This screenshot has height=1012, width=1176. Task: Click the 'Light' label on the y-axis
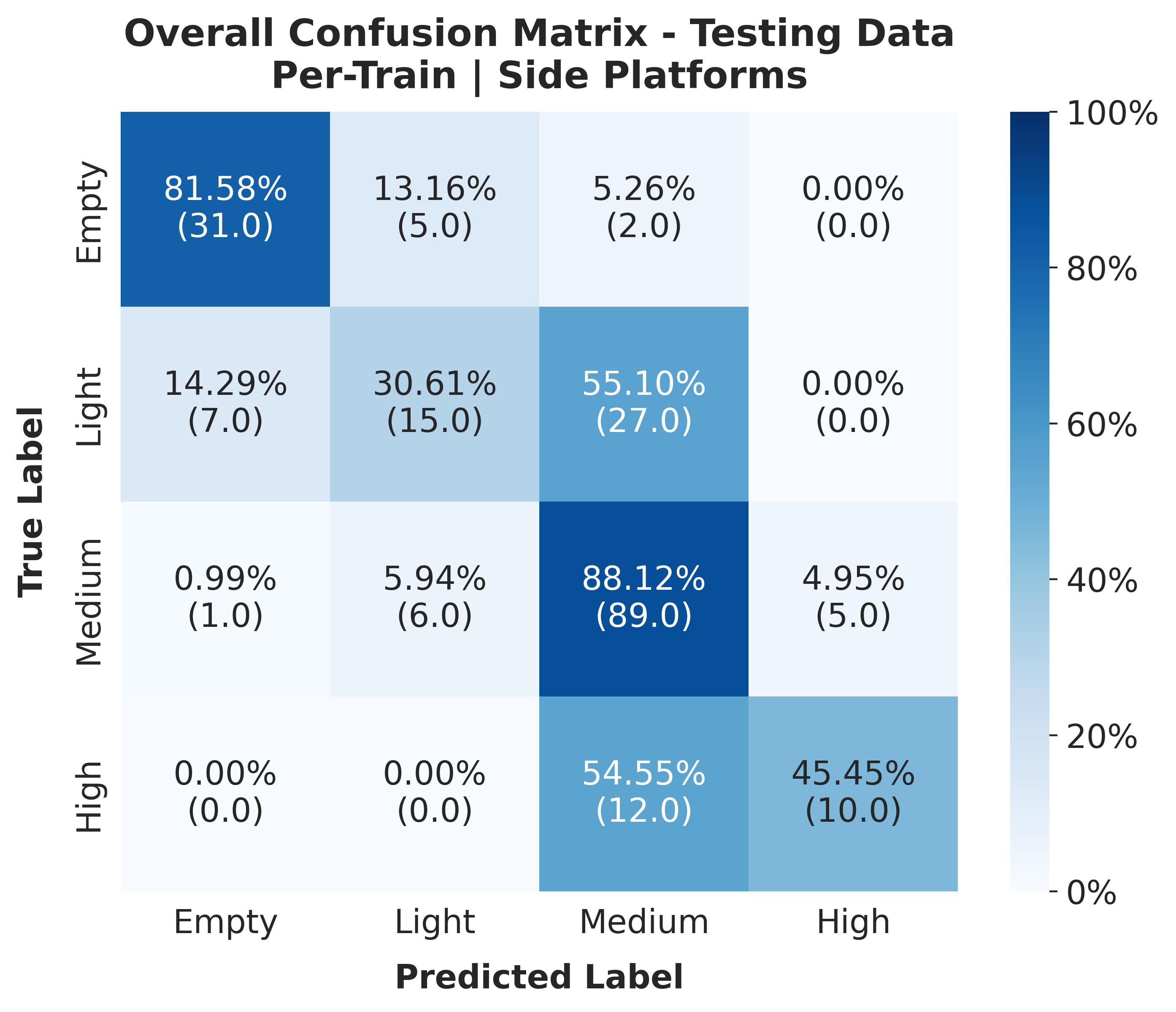(90, 403)
